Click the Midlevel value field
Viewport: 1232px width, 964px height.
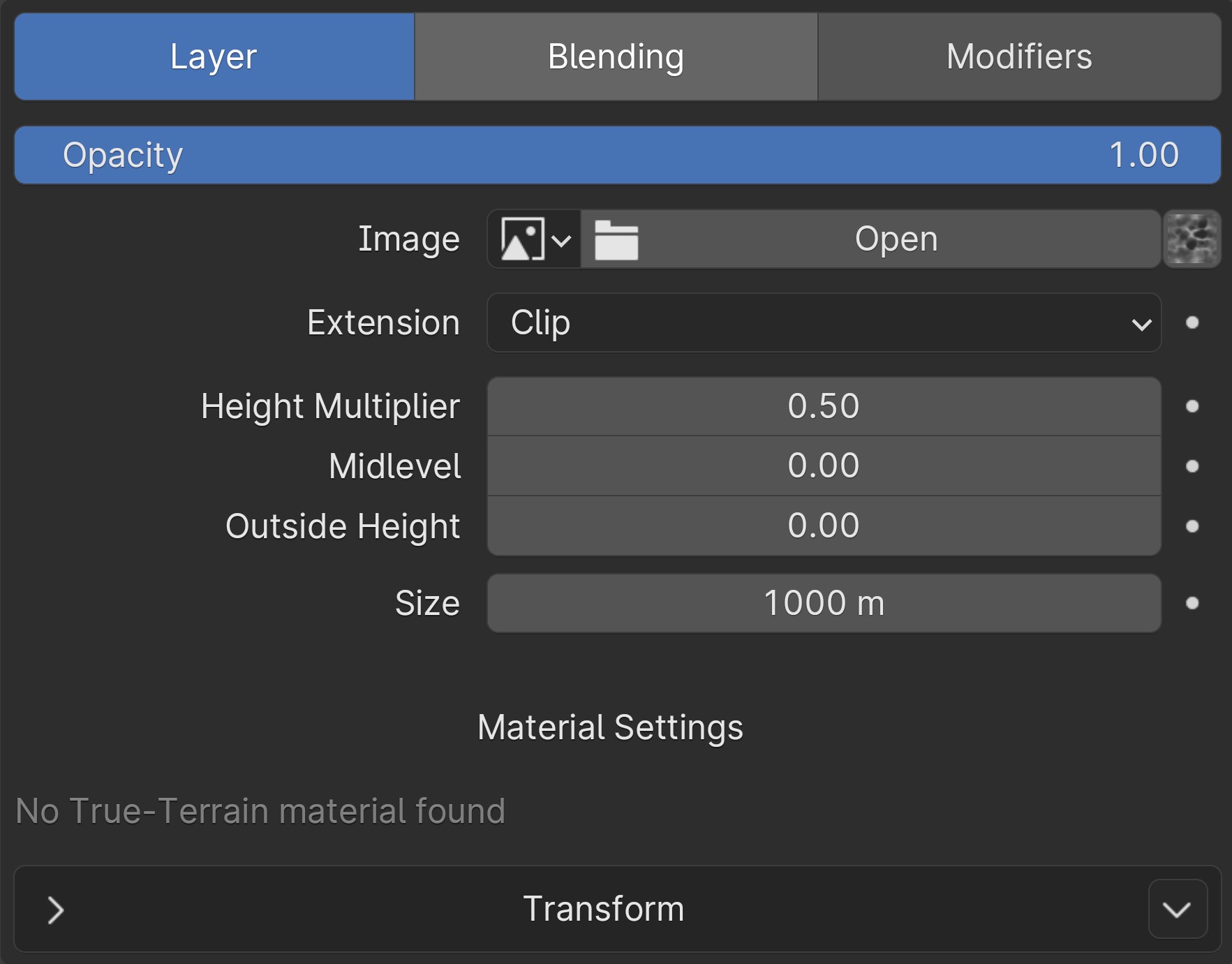click(824, 466)
